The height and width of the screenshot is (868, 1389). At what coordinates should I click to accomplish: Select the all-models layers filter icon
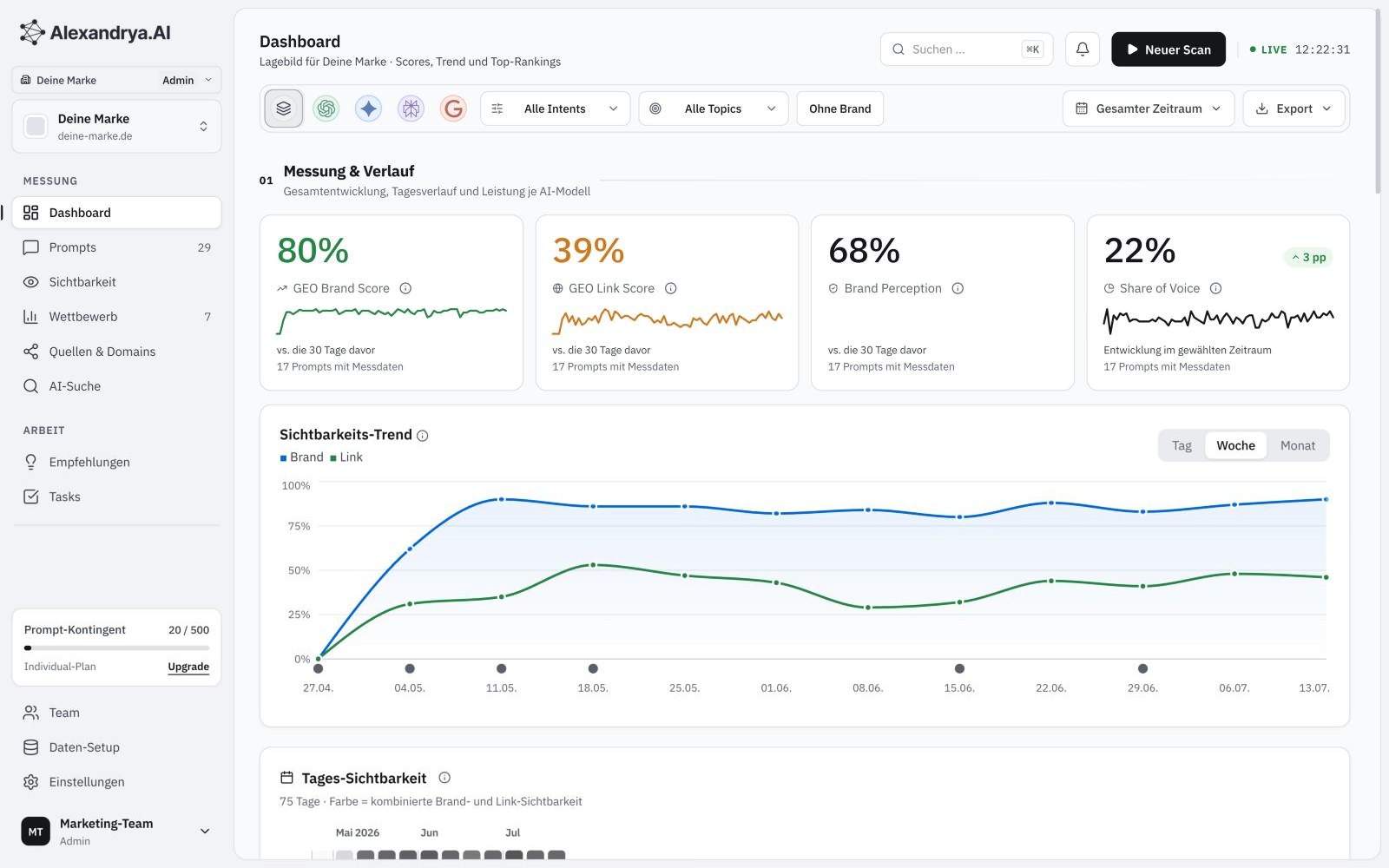pos(283,108)
